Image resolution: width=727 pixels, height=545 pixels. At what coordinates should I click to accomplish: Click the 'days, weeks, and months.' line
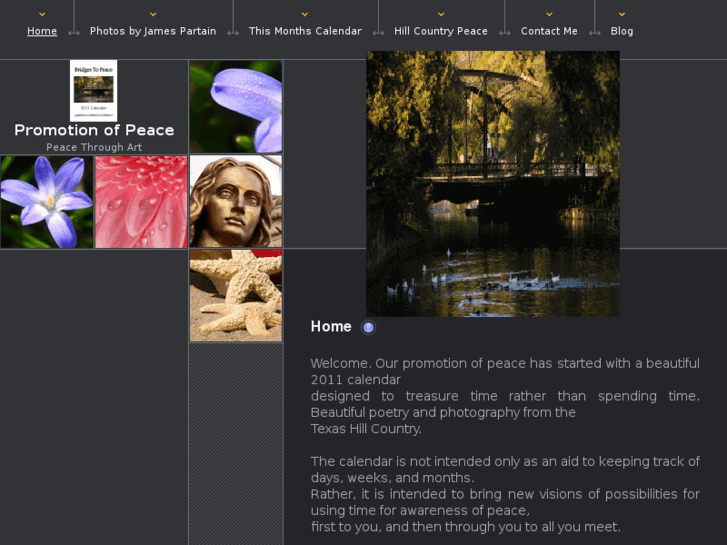click(392, 478)
